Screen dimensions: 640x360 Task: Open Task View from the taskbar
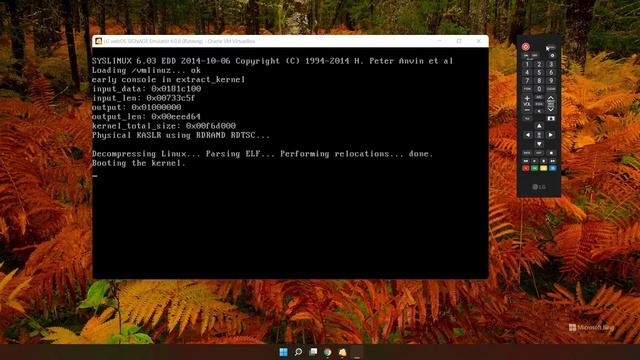point(313,352)
